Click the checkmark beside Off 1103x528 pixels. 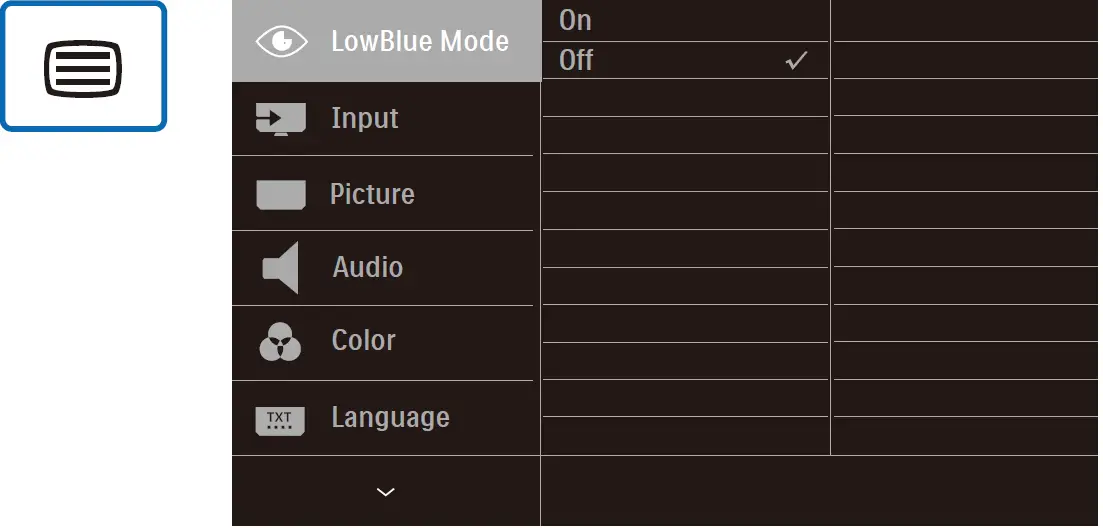(x=796, y=61)
